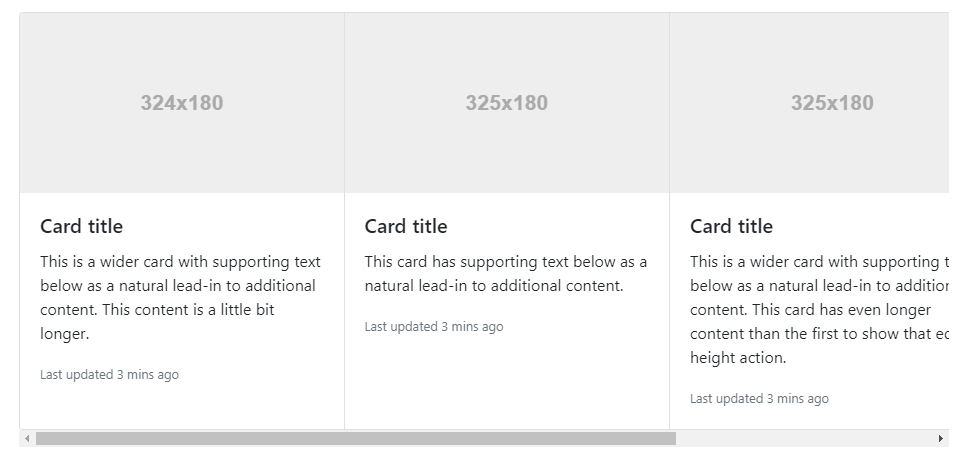Select the middle card's 325x180 image
This screenshot has width=978, height=462.
tap(507, 103)
